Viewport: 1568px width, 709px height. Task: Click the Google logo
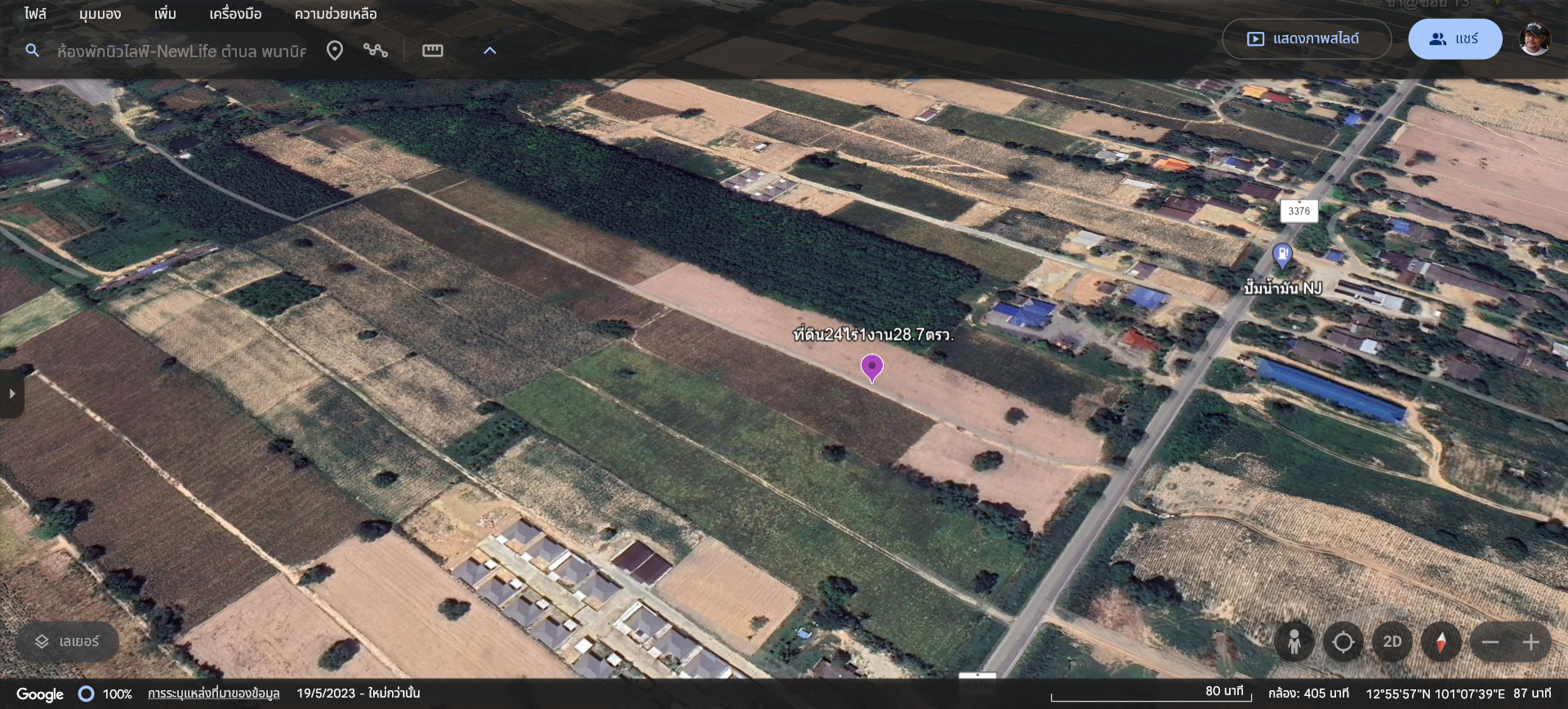click(x=40, y=694)
